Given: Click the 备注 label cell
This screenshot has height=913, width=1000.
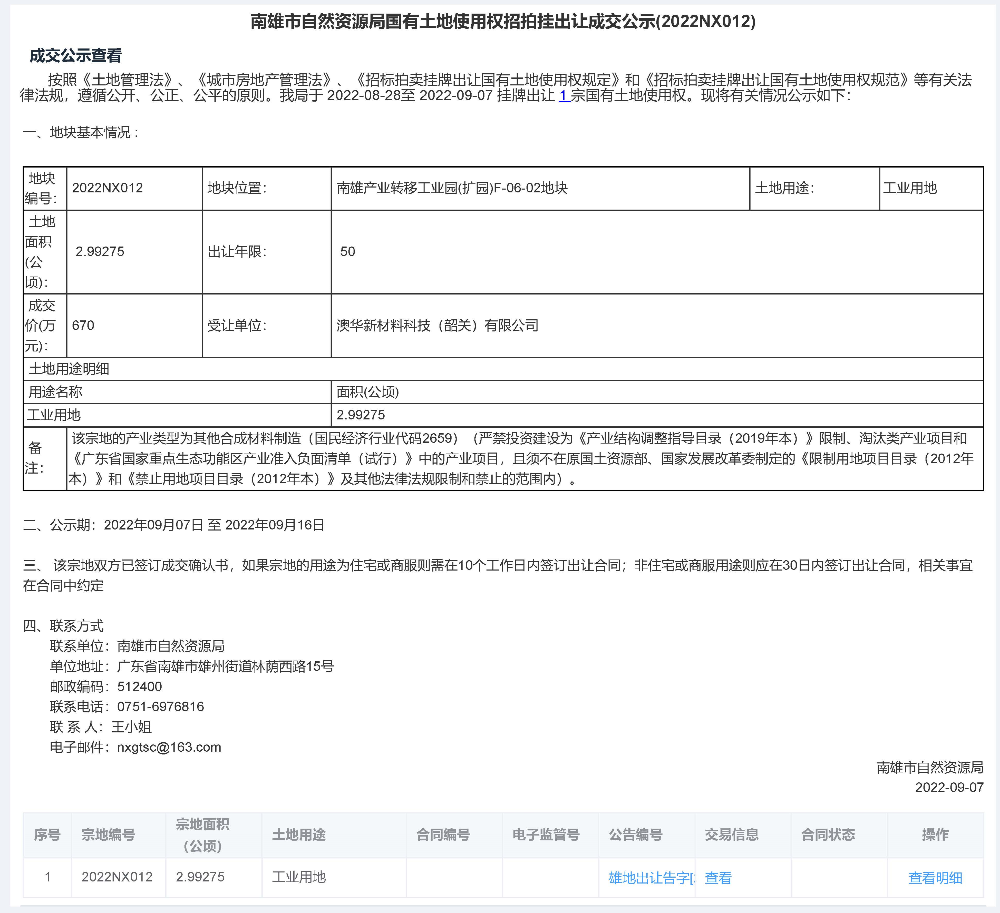Looking at the screenshot, I should pos(45,458).
